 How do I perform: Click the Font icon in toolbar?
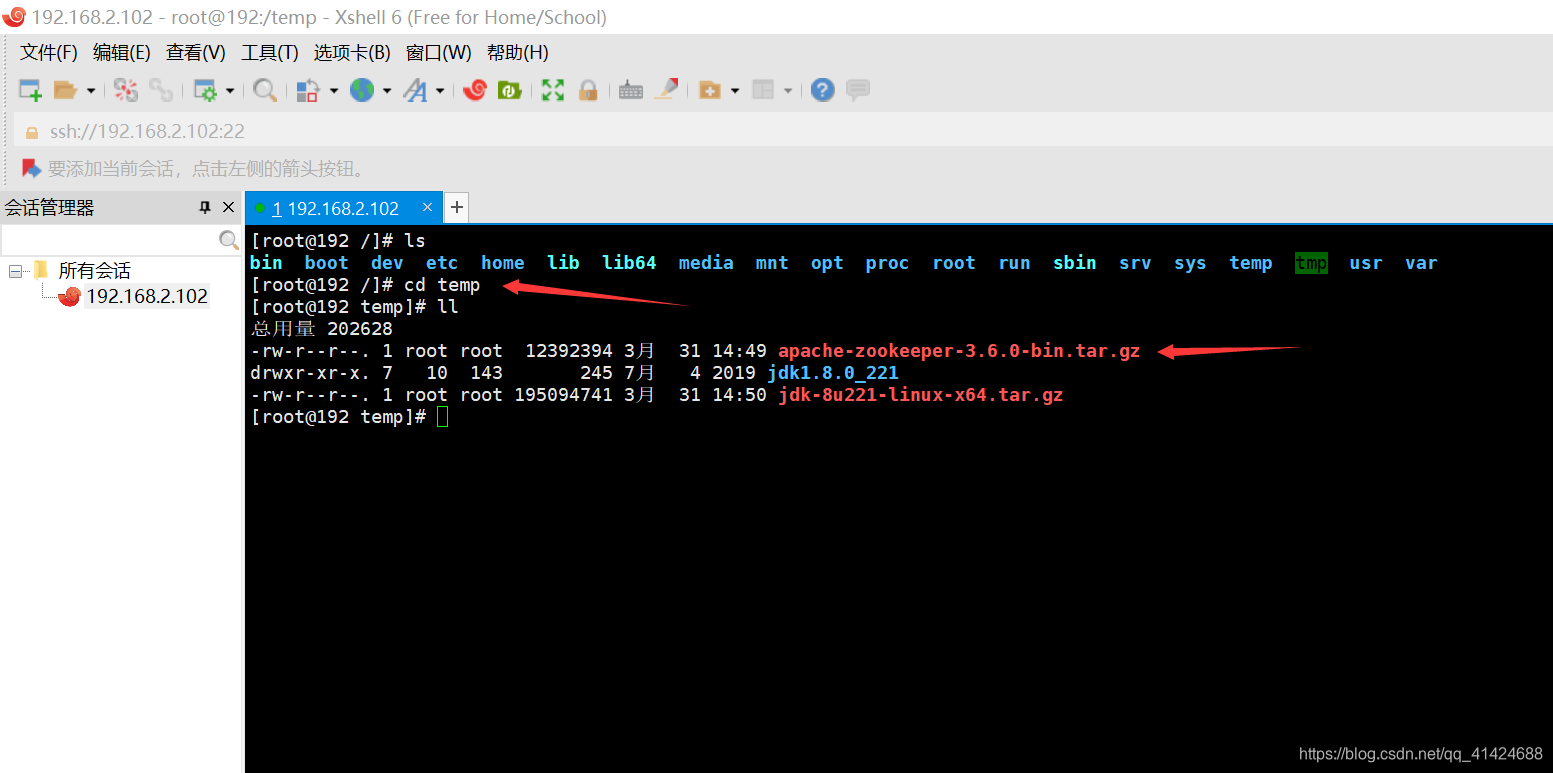[415, 90]
